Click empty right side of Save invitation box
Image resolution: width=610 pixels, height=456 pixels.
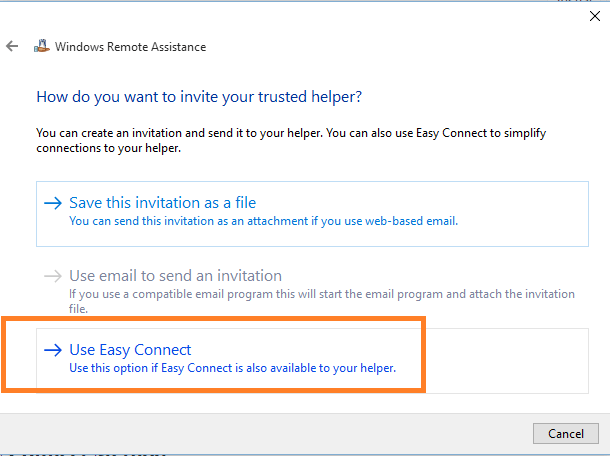[x=525, y=214]
